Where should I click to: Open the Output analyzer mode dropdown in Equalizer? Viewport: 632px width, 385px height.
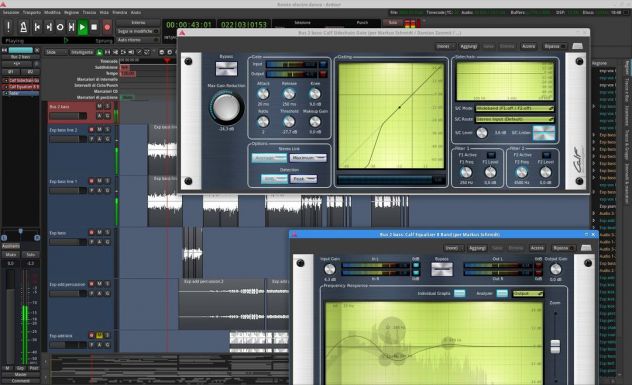(x=528, y=293)
